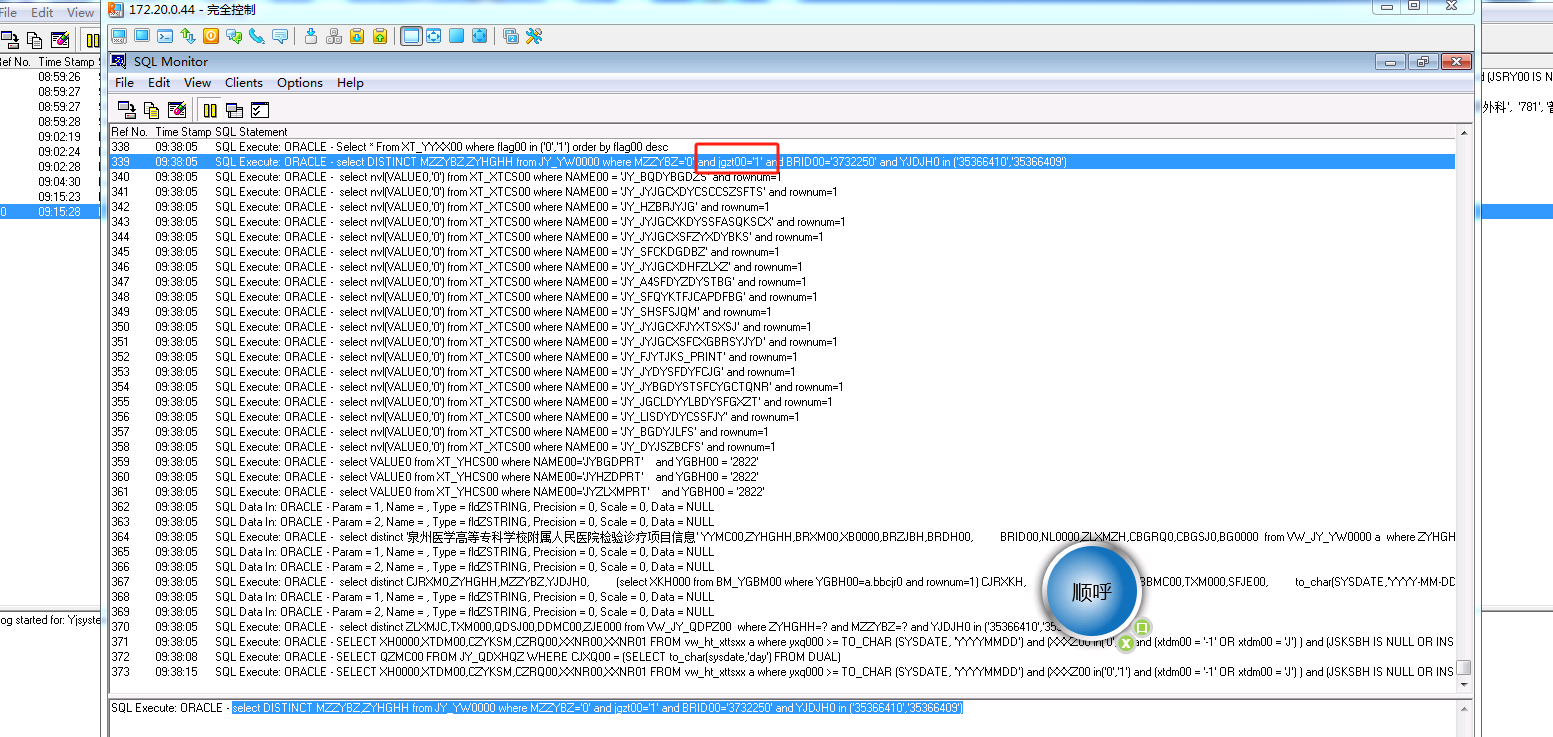Select the row containing 'JY_FJYTJKS_PRINT'
Screen dimensions: 1553x737
click(x=782, y=357)
